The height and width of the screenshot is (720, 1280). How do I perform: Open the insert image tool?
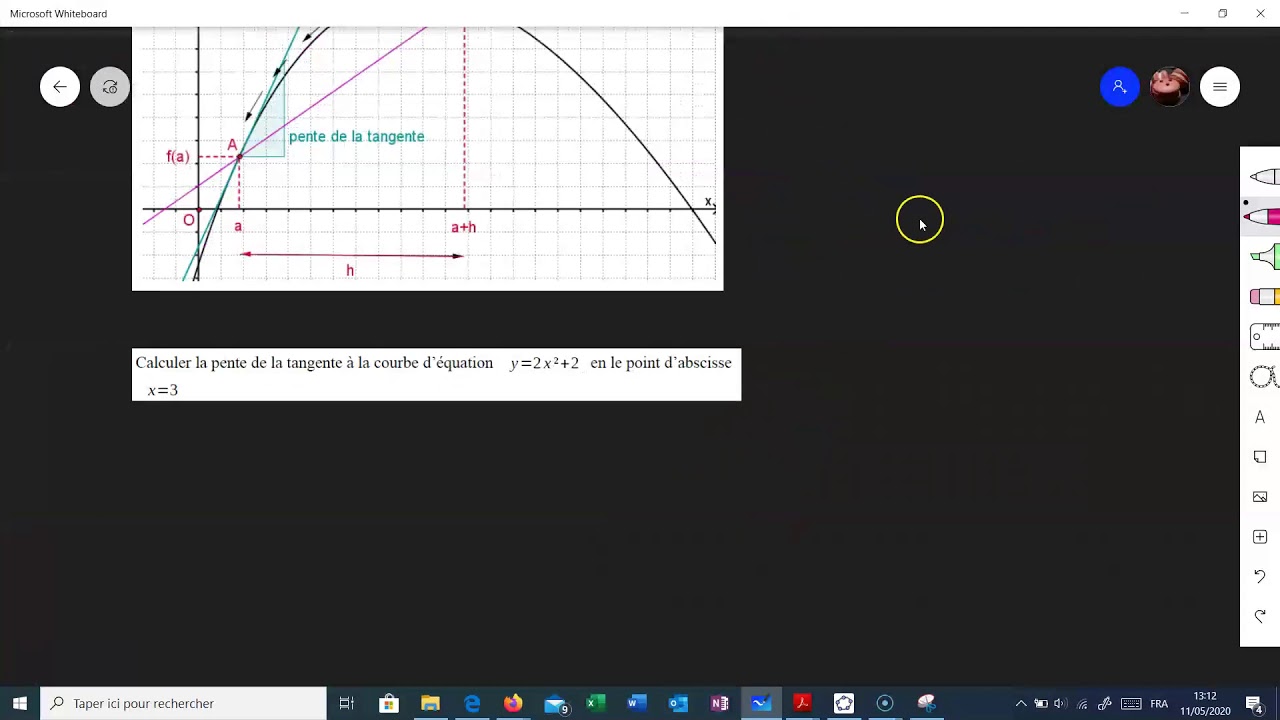[x=1260, y=497]
